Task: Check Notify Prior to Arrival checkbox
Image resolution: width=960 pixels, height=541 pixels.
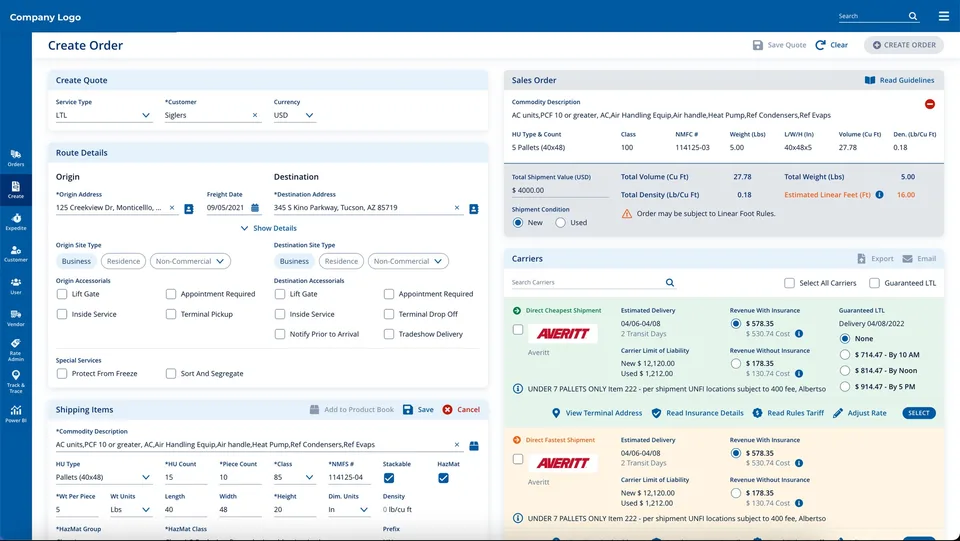Action: (280, 334)
